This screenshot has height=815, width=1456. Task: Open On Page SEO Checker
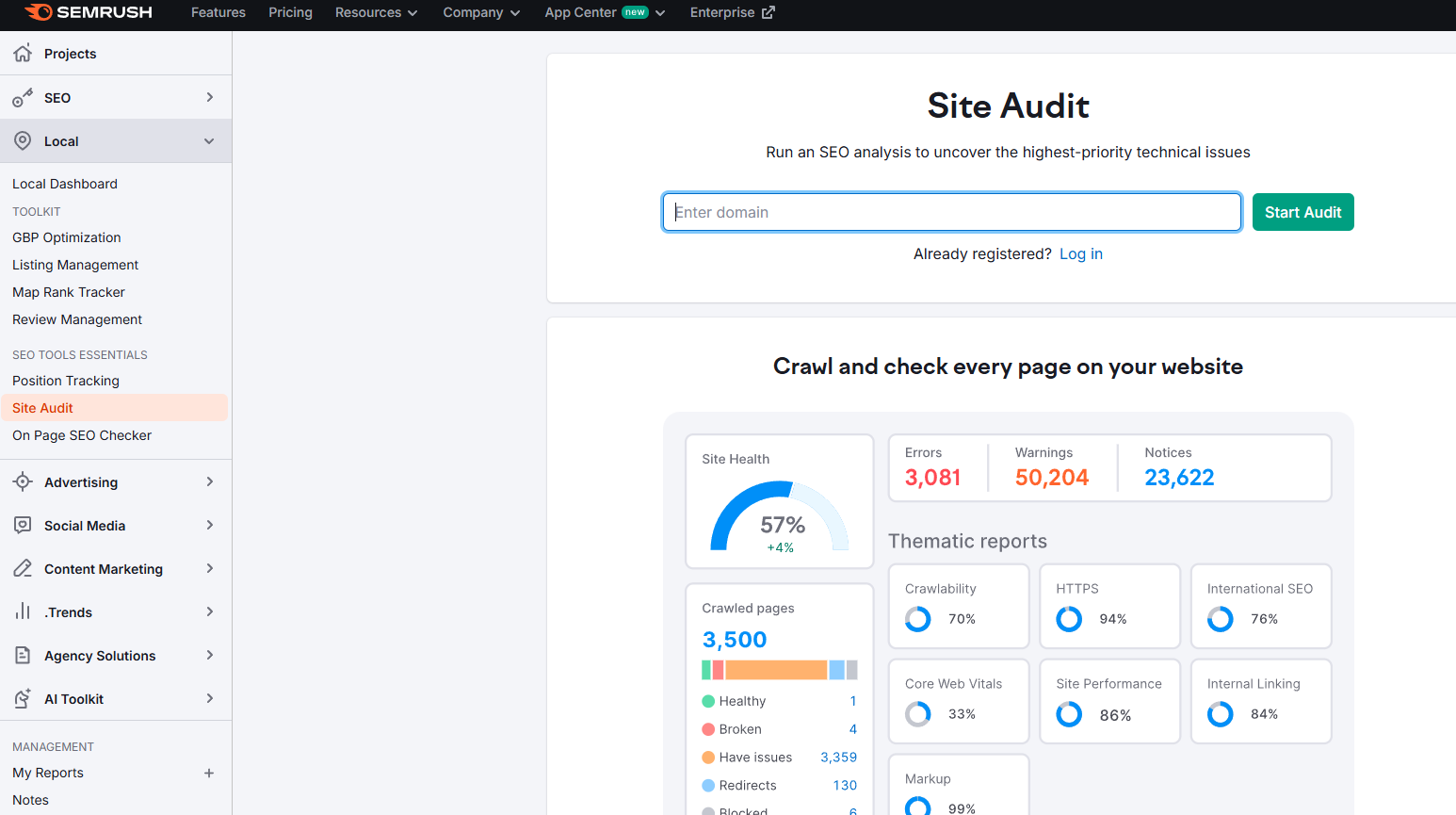click(x=82, y=435)
